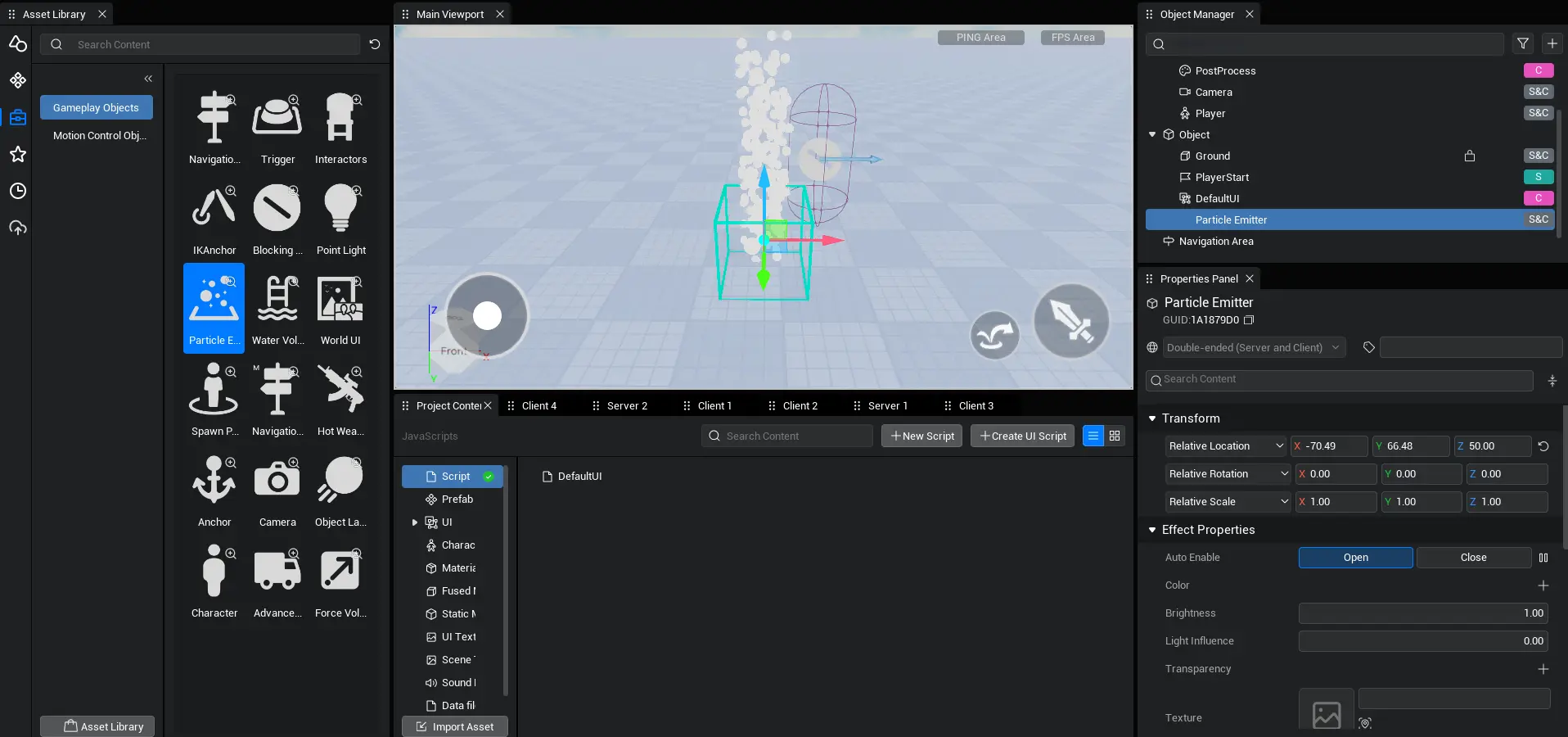1568x737 pixels.
Task: Pick the Blocking volume icon
Action: click(x=277, y=218)
